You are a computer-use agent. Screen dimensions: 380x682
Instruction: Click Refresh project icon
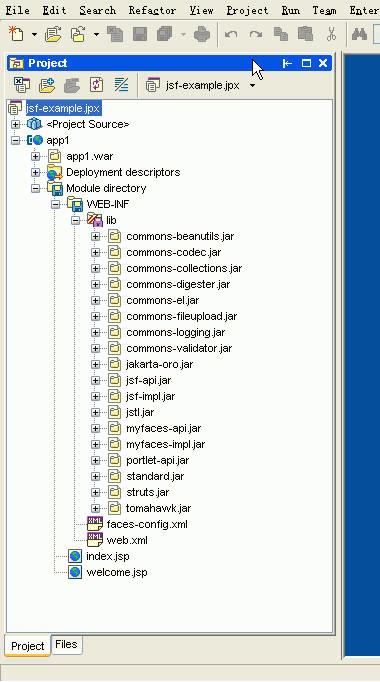[97, 84]
